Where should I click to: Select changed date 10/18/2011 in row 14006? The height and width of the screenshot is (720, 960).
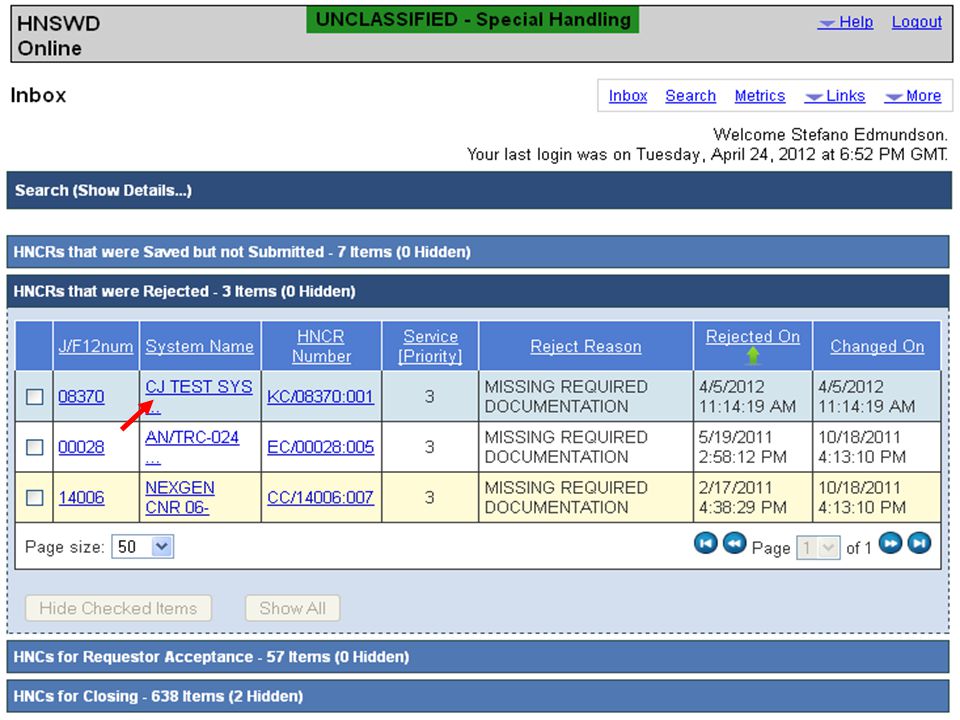coord(861,497)
